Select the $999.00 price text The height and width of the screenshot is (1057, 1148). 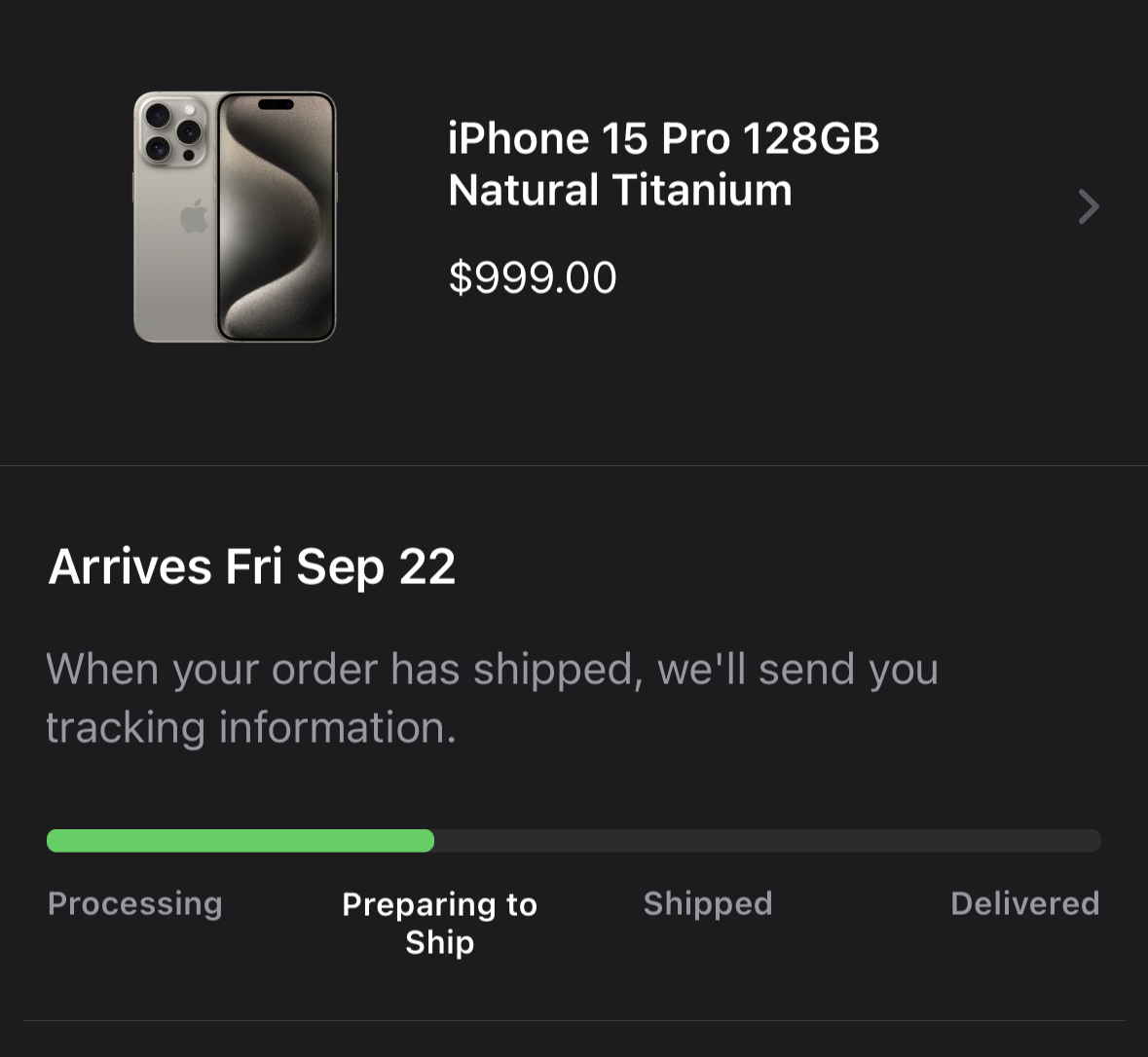click(533, 277)
